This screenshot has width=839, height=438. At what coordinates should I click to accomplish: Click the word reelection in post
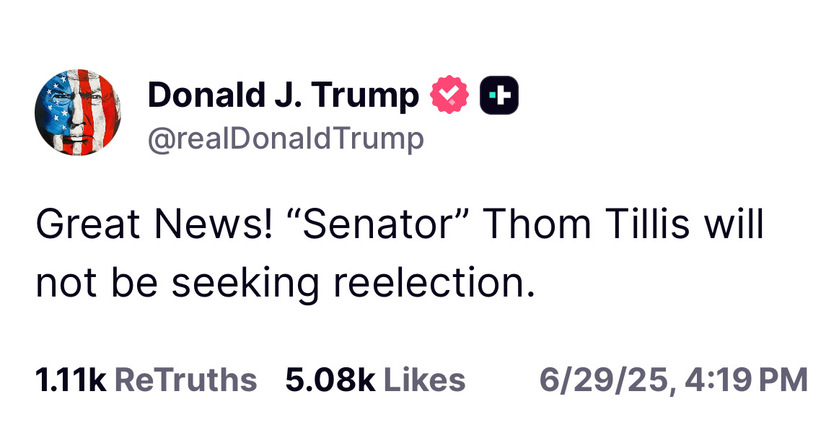[434, 283]
